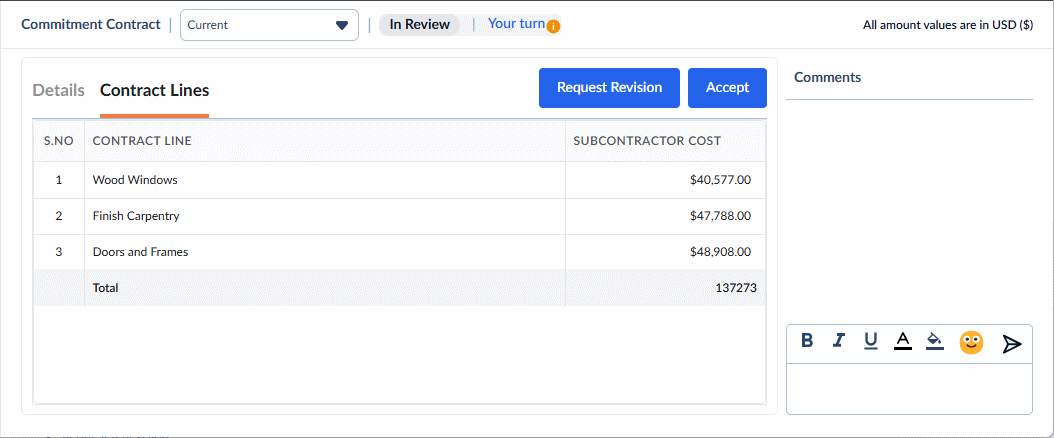Image resolution: width=1054 pixels, height=438 pixels.
Task: Apply italic formatting in comment editor
Action: coord(838,341)
